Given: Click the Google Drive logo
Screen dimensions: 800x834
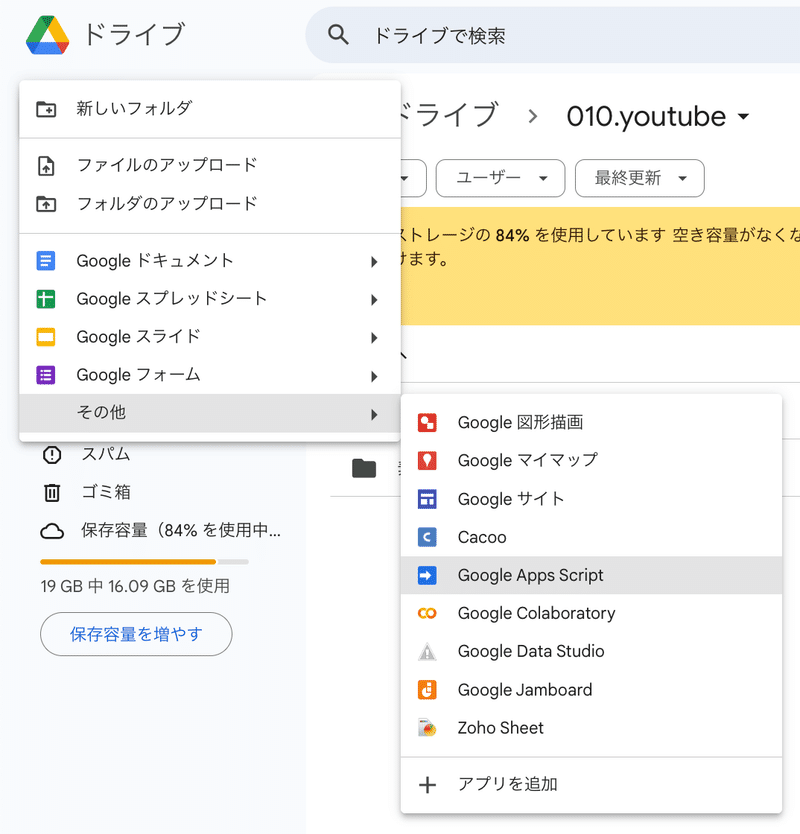Looking at the screenshot, I should (x=47, y=35).
